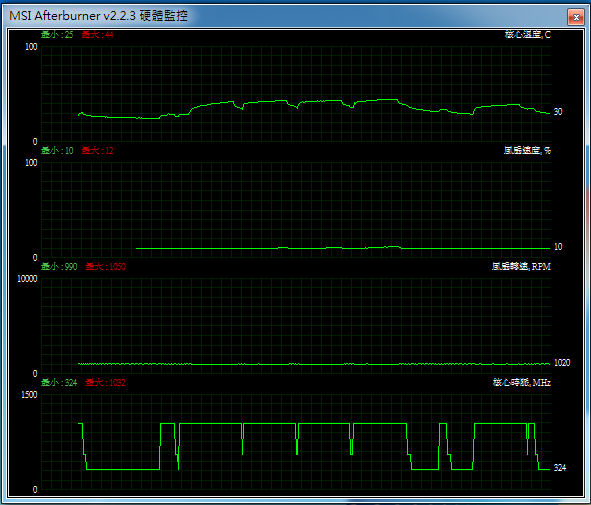Click the core clock MHz graph label

tap(522, 383)
